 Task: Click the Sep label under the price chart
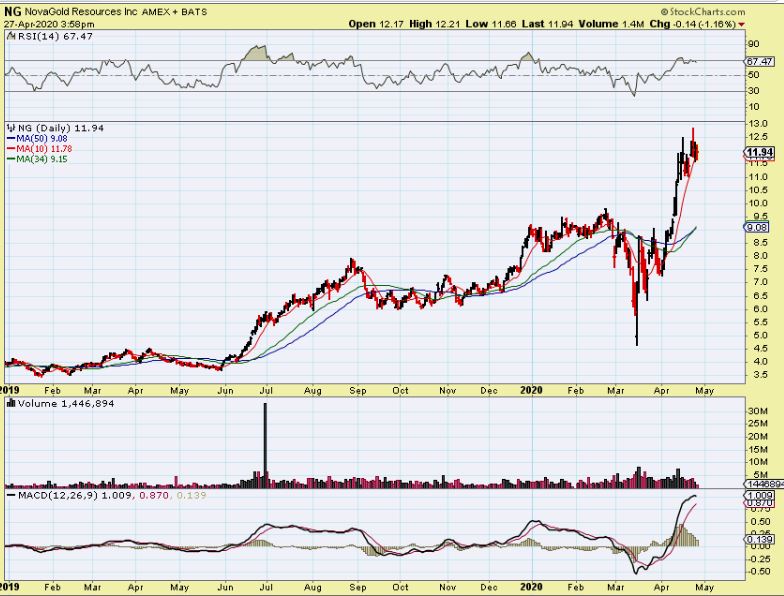[x=358, y=390]
